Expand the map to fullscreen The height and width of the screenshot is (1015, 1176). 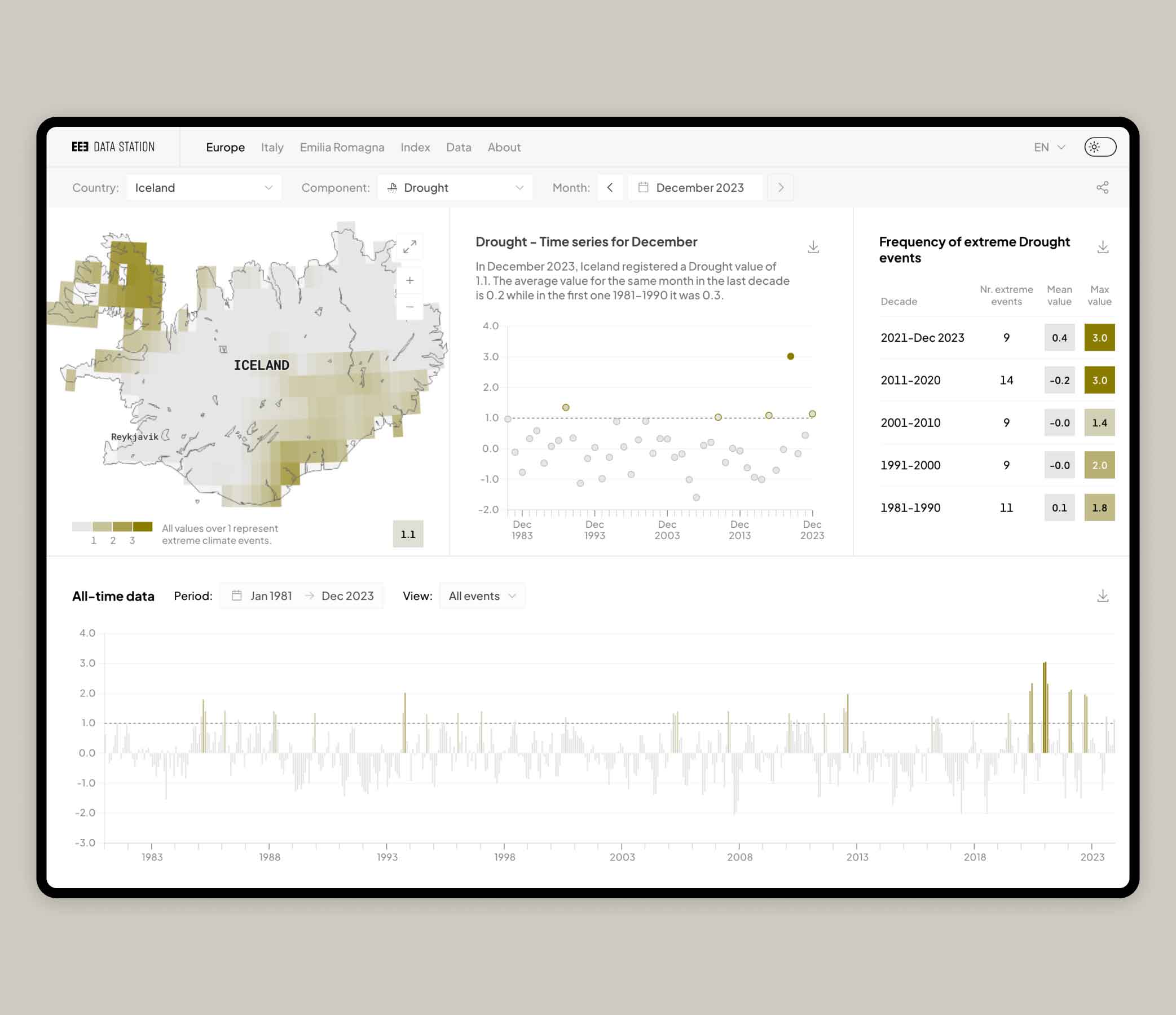pyautogui.click(x=410, y=247)
